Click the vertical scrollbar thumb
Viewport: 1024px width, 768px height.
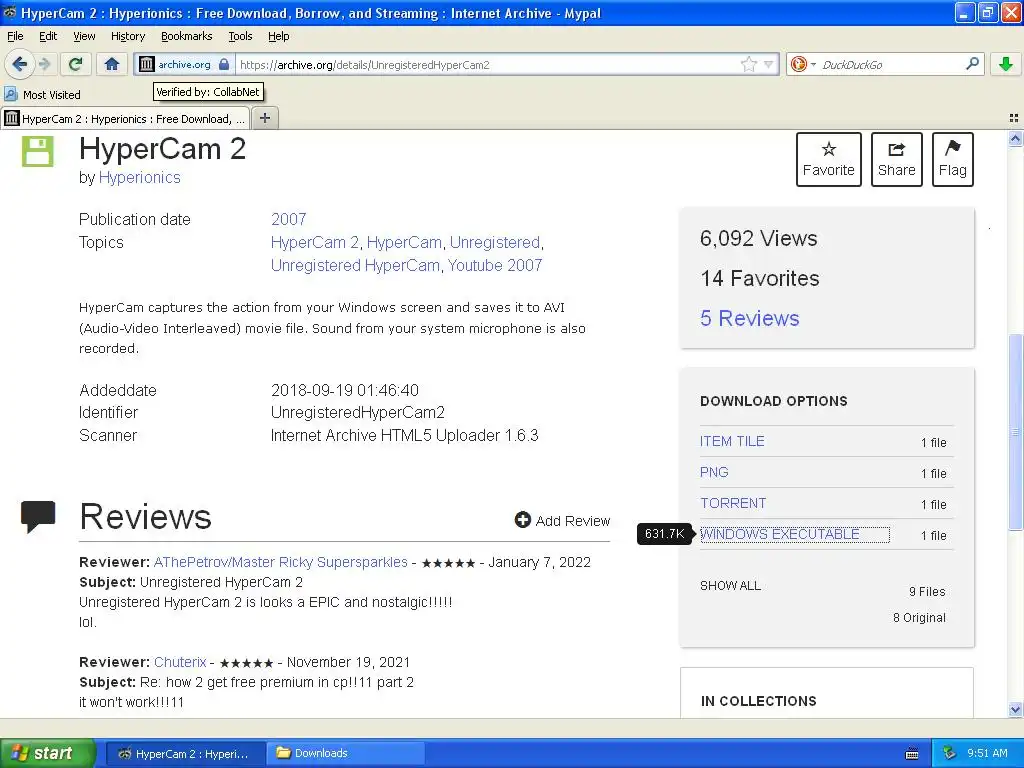1015,432
